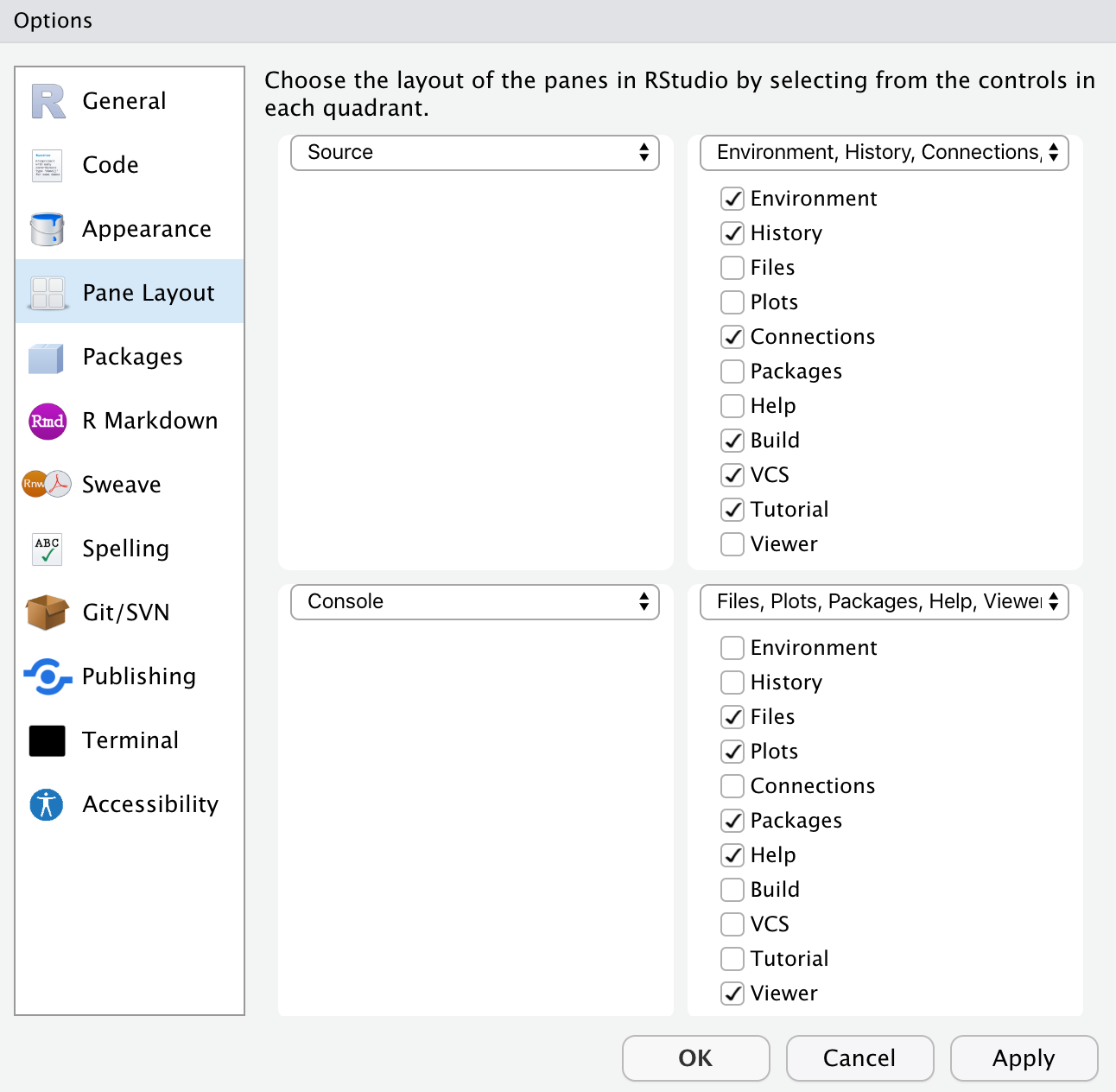
Task: Open General settings via the R icon
Action: pyautogui.click(x=48, y=101)
